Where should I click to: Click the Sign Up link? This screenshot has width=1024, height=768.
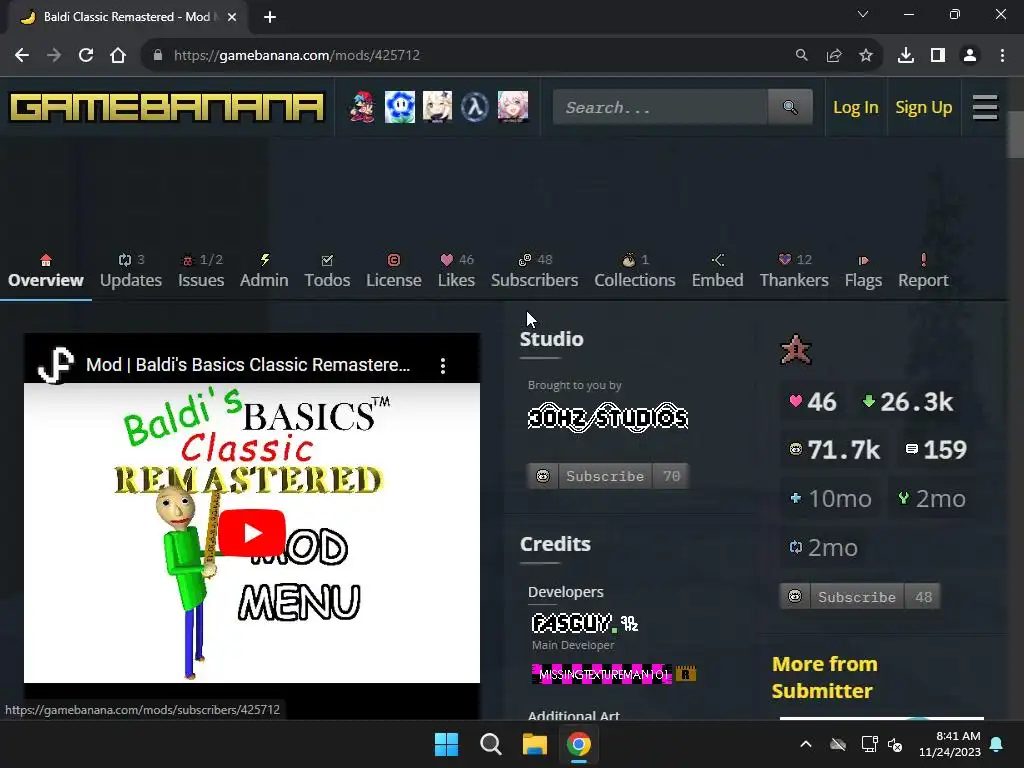click(x=923, y=107)
